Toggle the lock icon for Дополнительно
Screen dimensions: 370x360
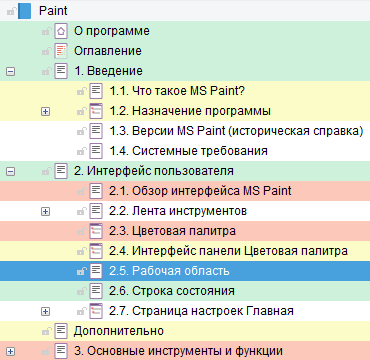click(47, 331)
